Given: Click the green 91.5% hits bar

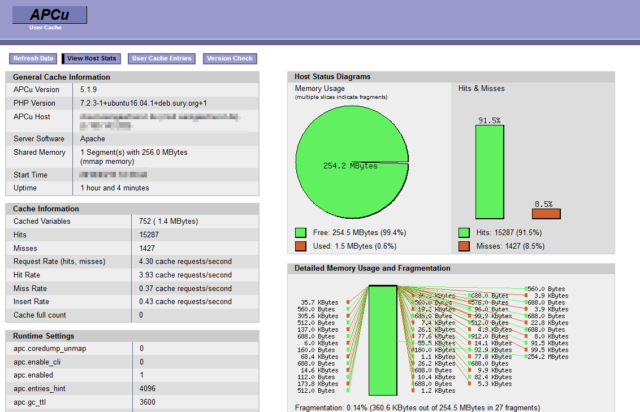Looking at the screenshot, I should click(489, 172).
